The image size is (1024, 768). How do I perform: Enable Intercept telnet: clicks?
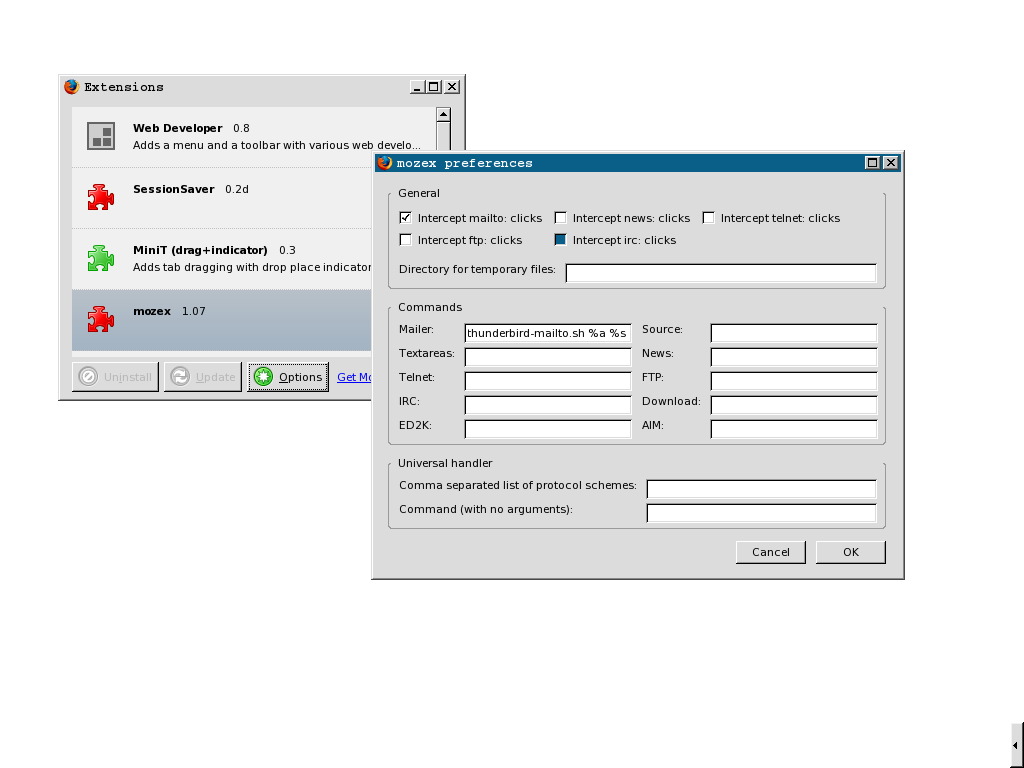tap(709, 218)
